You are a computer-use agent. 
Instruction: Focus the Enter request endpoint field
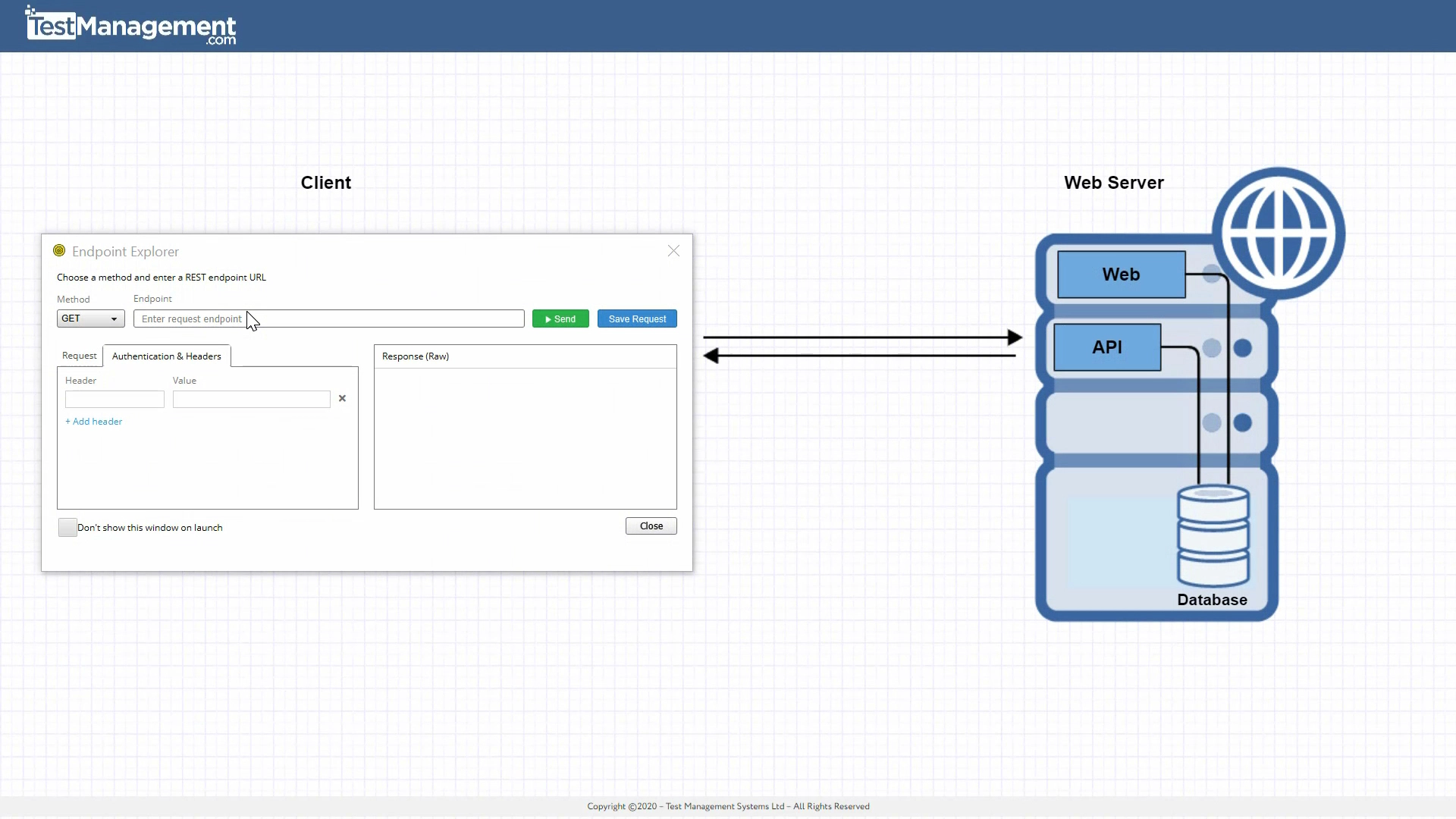coord(328,318)
